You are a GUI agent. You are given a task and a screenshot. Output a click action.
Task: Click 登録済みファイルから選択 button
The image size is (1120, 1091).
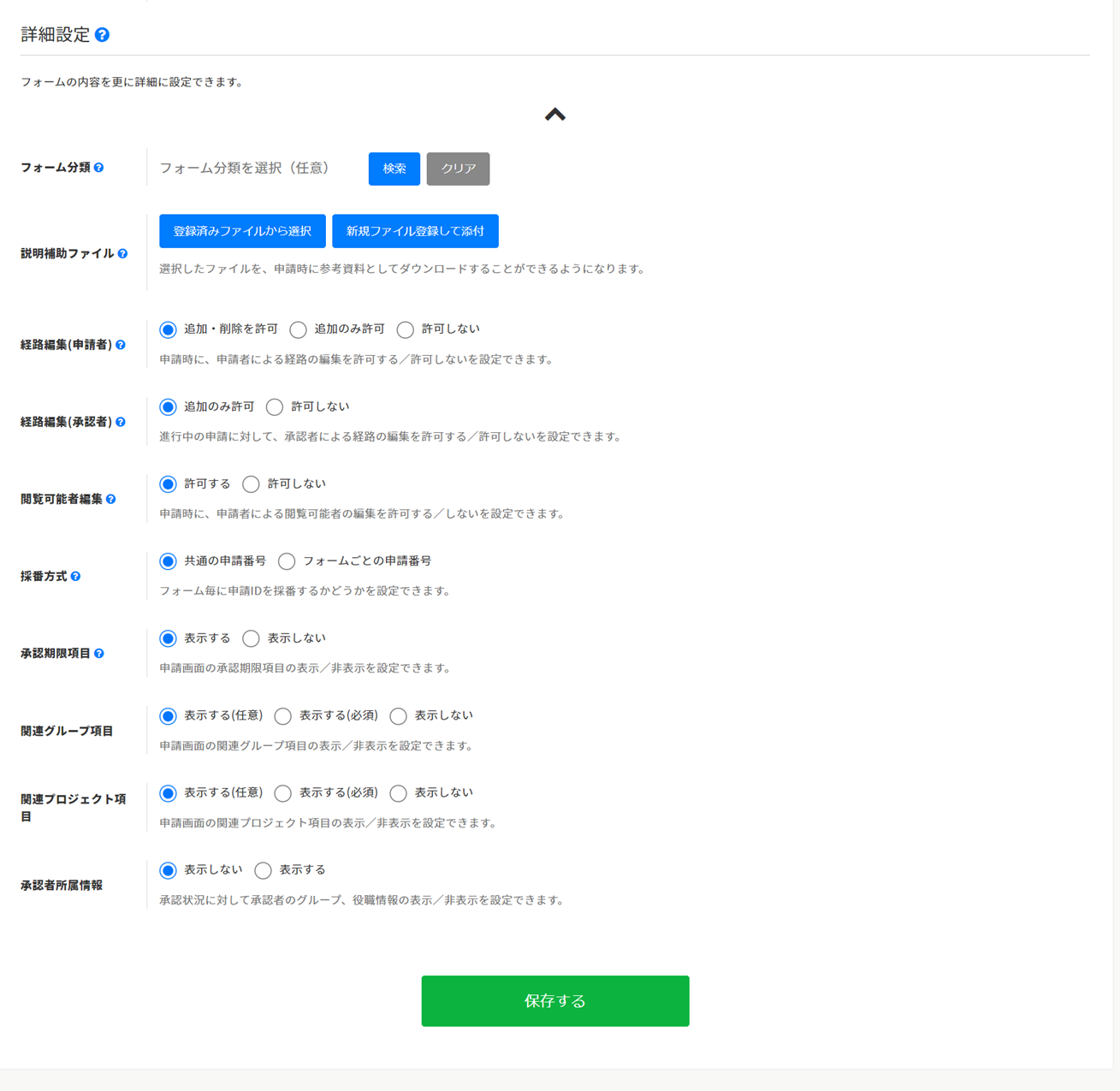point(242,231)
